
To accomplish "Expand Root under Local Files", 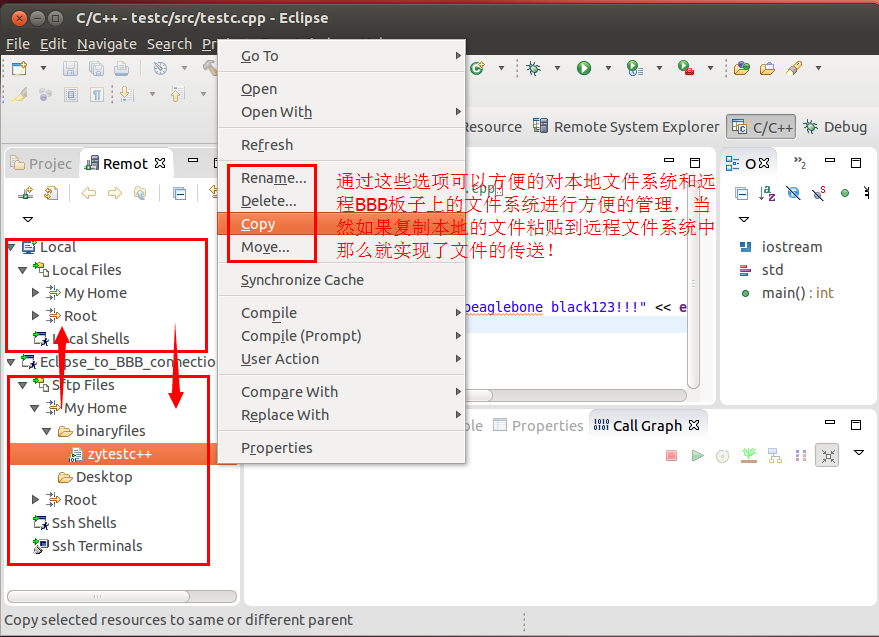I will [35, 316].
